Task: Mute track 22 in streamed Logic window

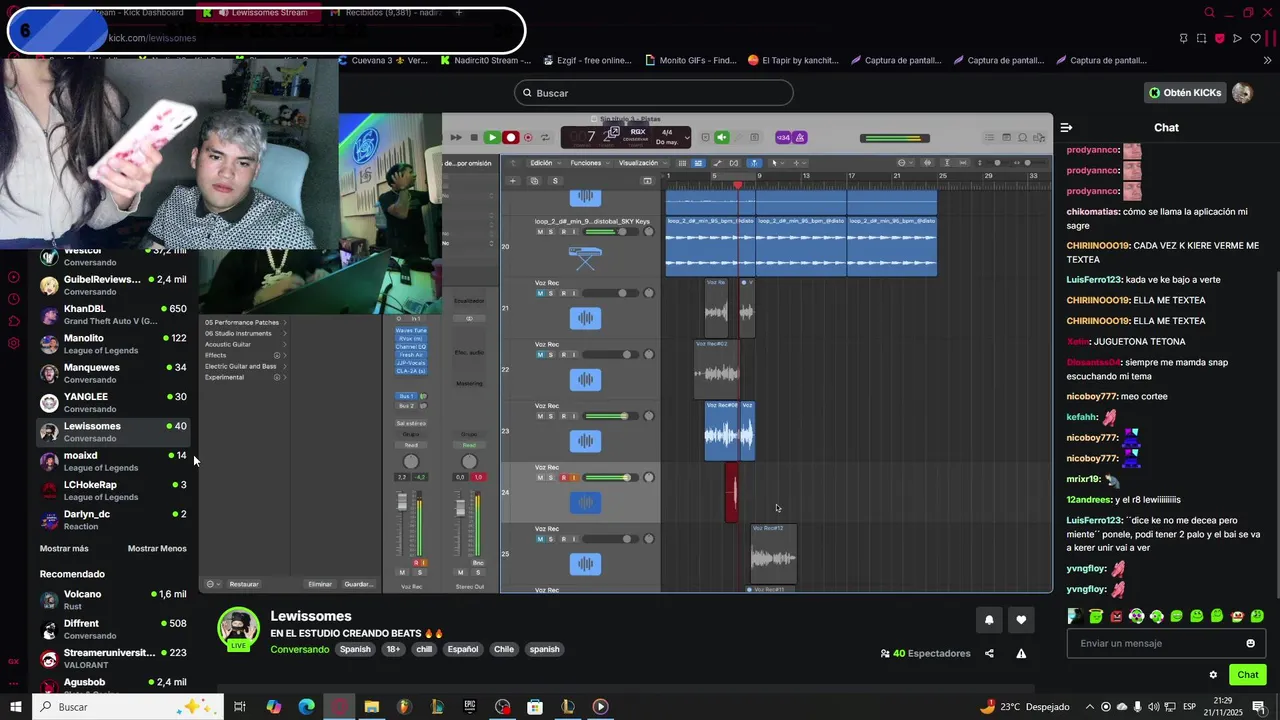Action: coord(540,355)
